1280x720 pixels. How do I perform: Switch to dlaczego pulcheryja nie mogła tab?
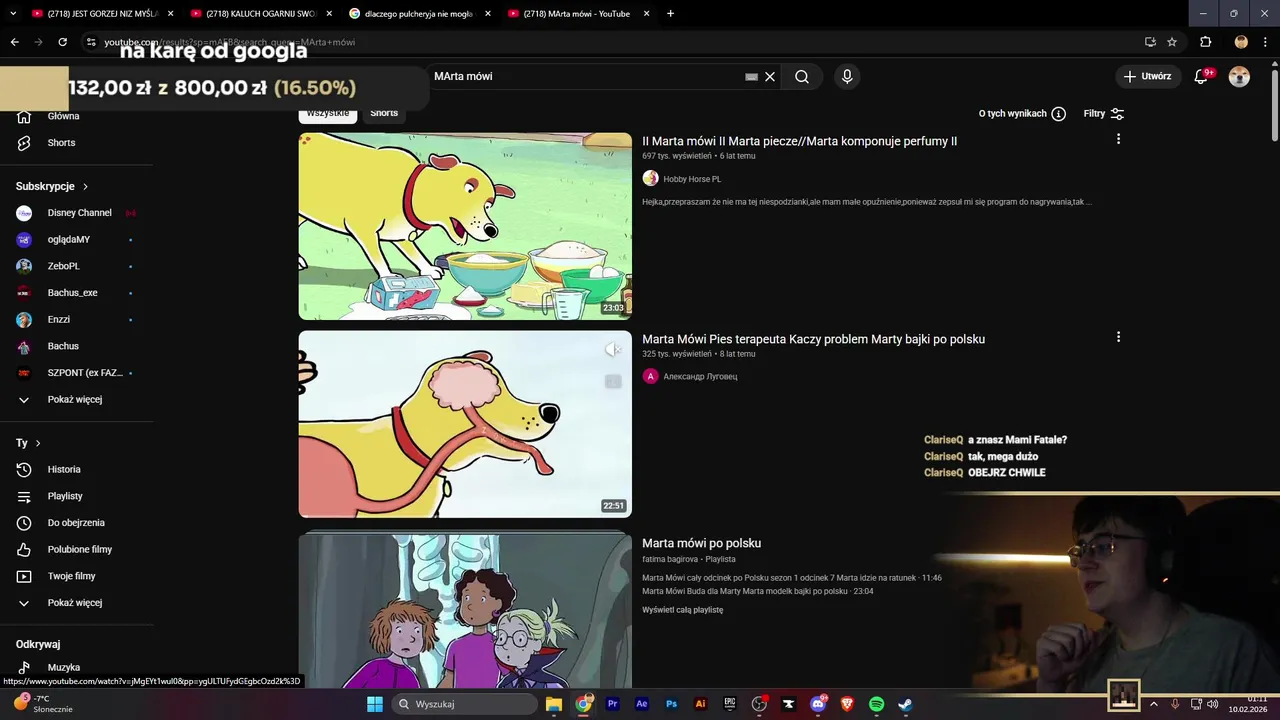[x=419, y=14]
